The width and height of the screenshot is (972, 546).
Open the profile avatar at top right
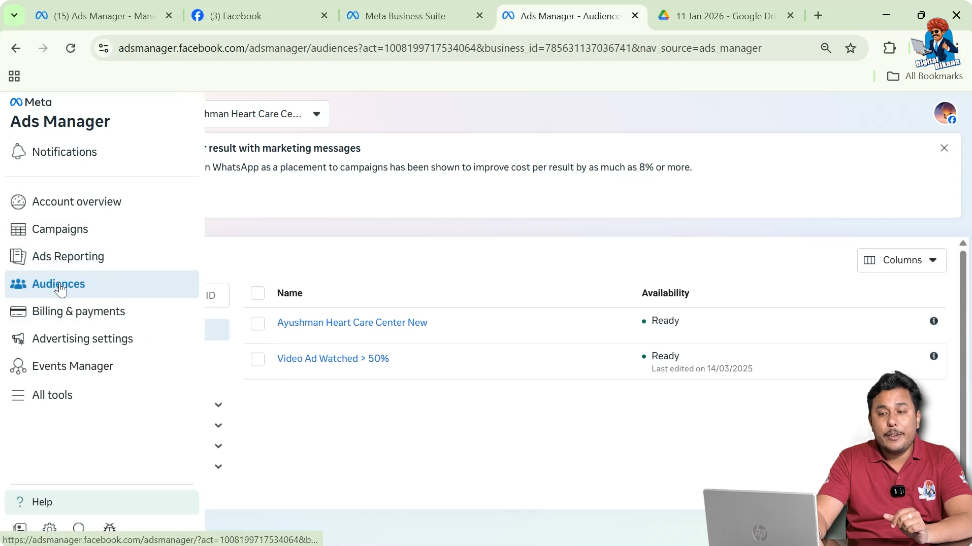point(945,113)
